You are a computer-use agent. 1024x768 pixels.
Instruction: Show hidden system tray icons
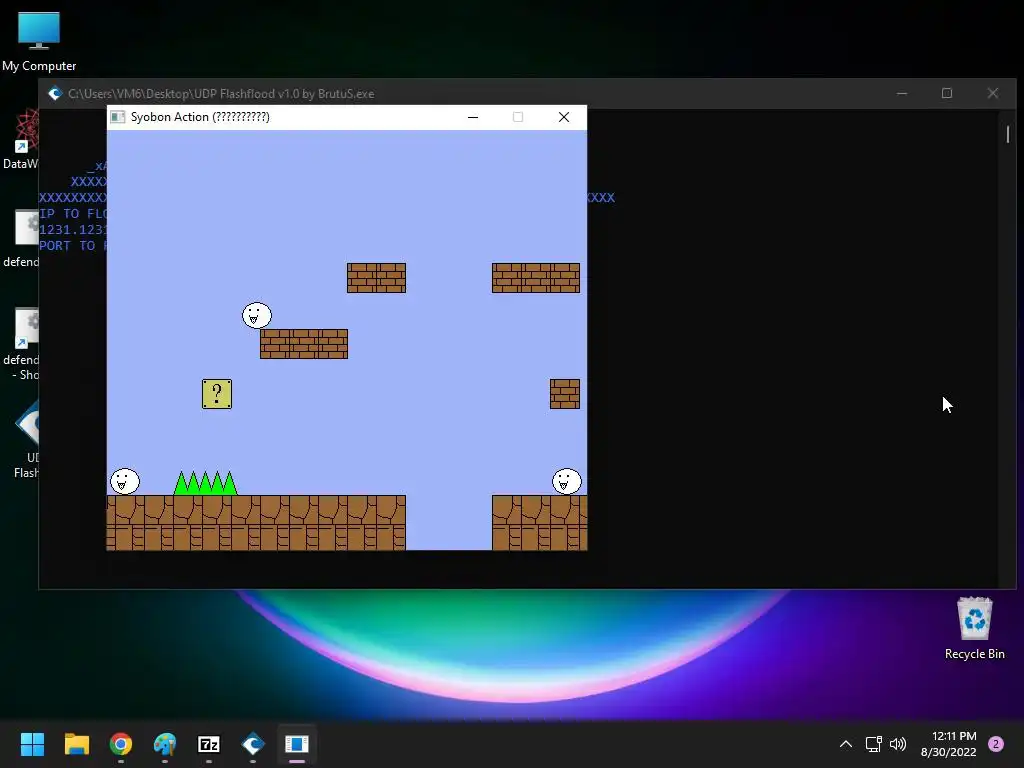846,744
